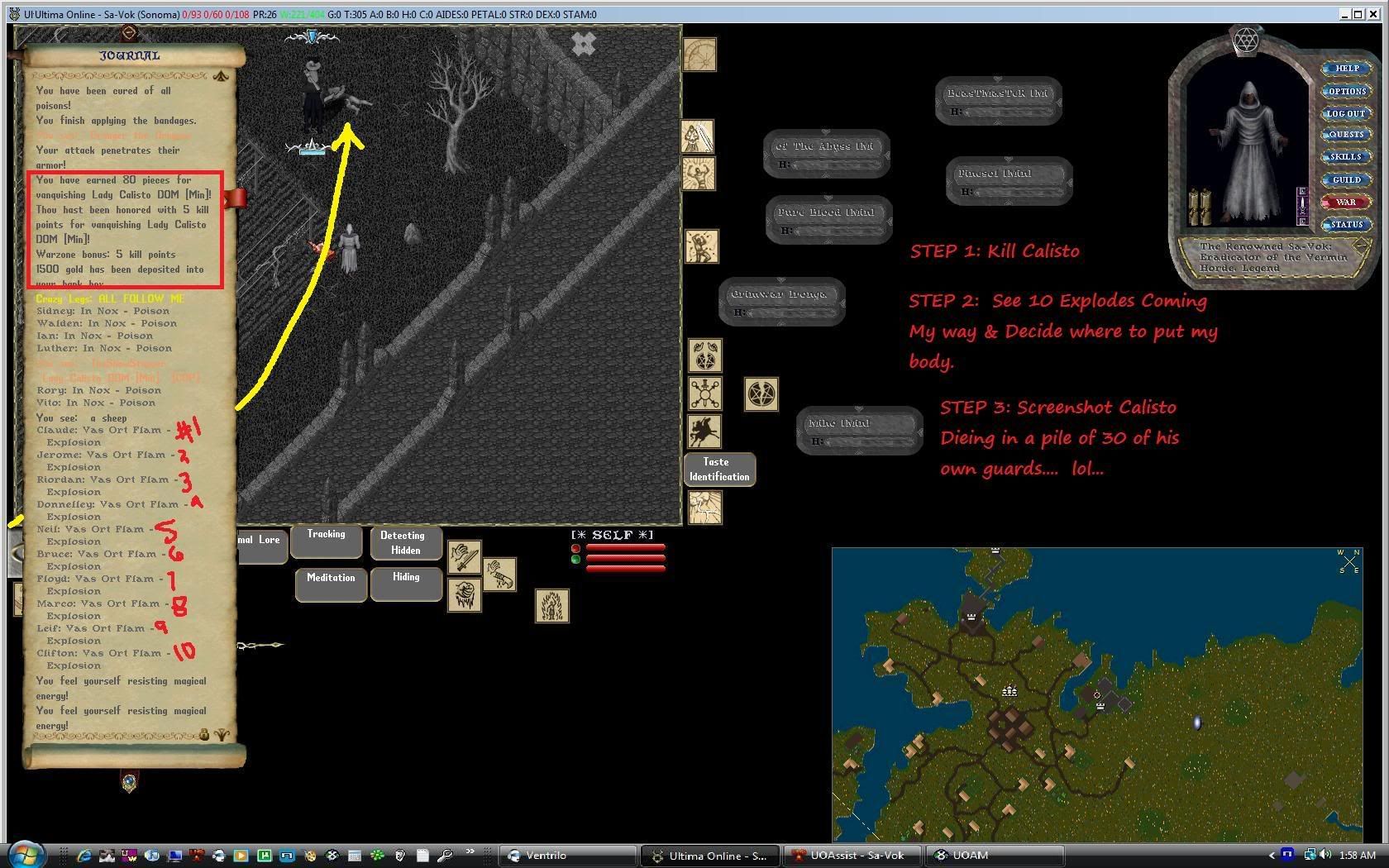Switch to the Ultima Online taskbar window
Viewport: 1389px width, 868px height.
pos(710,856)
